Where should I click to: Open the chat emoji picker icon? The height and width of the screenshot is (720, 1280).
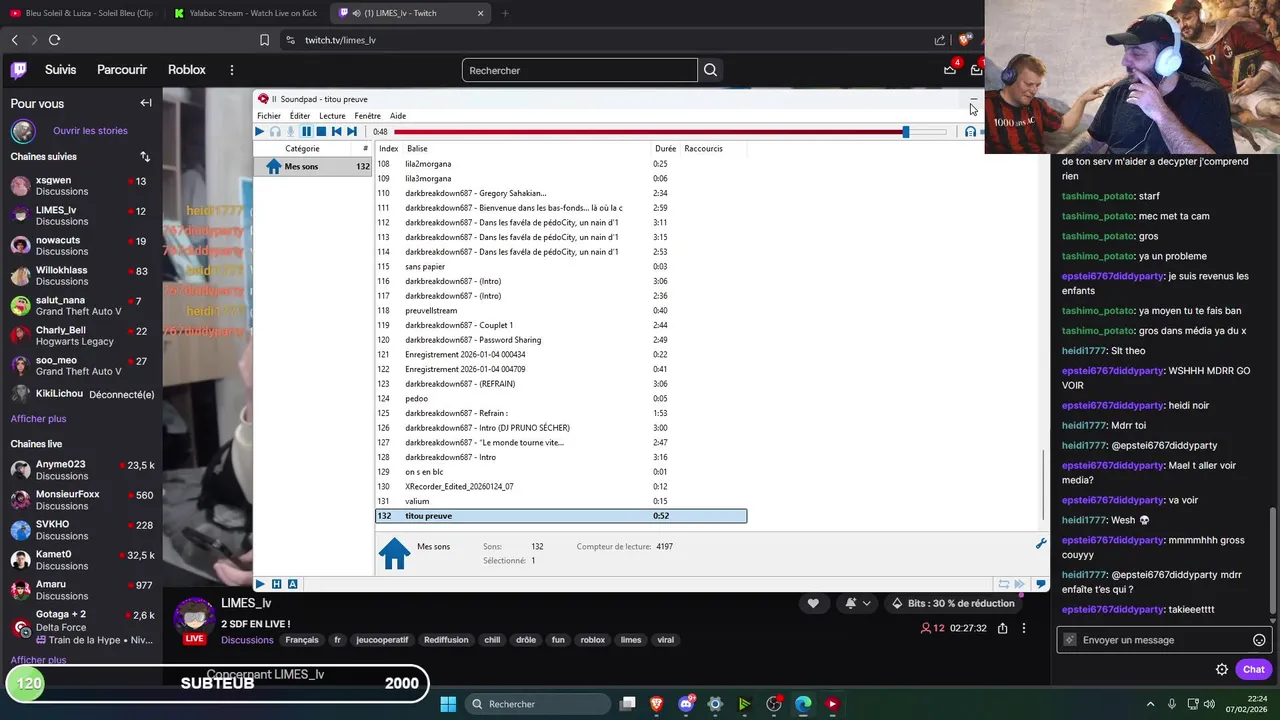click(x=1259, y=640)
